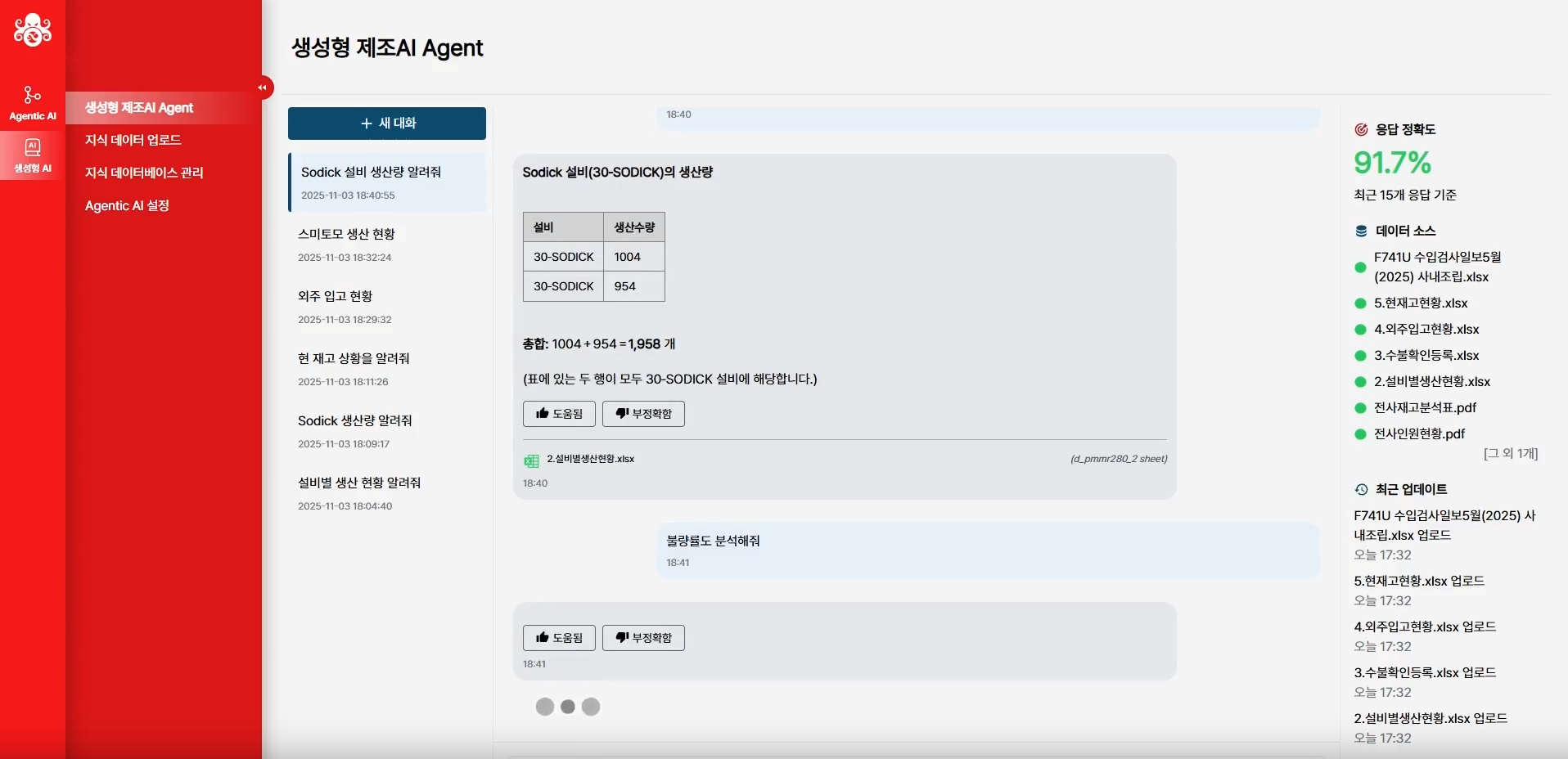
Task: Click the octopus logo icon
Action: (33, 30)
